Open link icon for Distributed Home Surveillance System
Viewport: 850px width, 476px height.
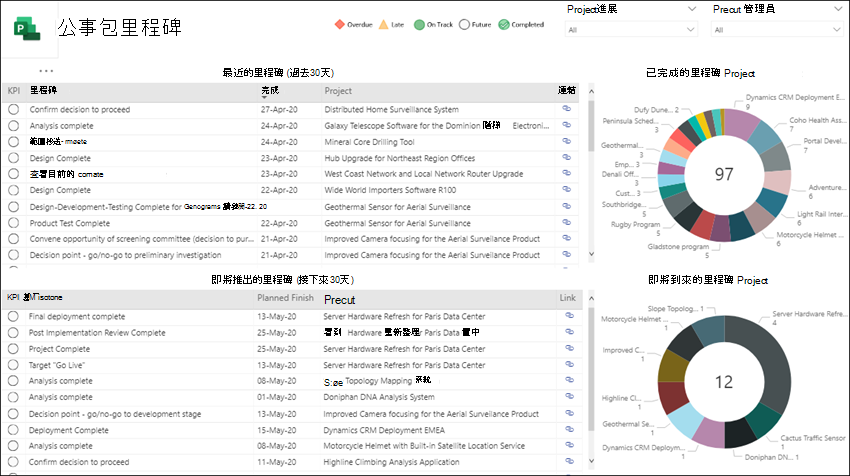pos(566,109)
